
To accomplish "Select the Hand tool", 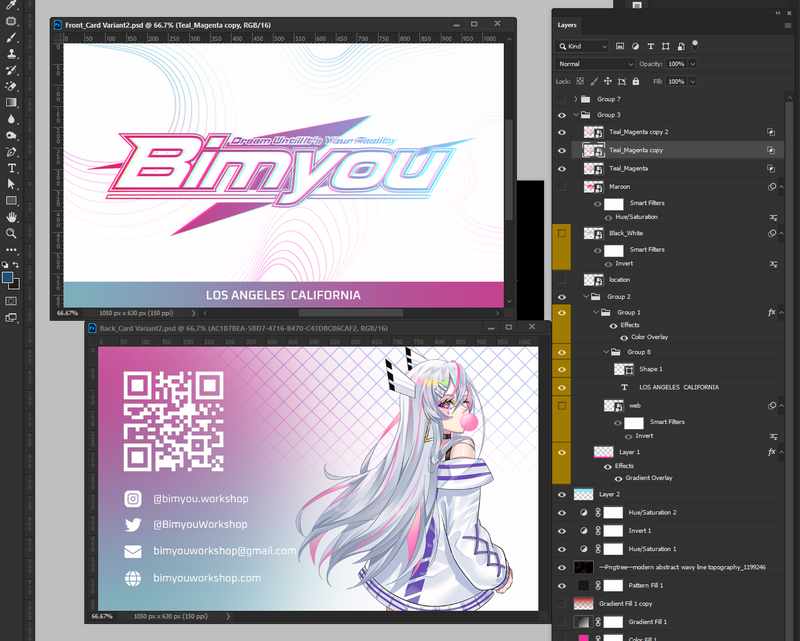I will click(12, 216).
